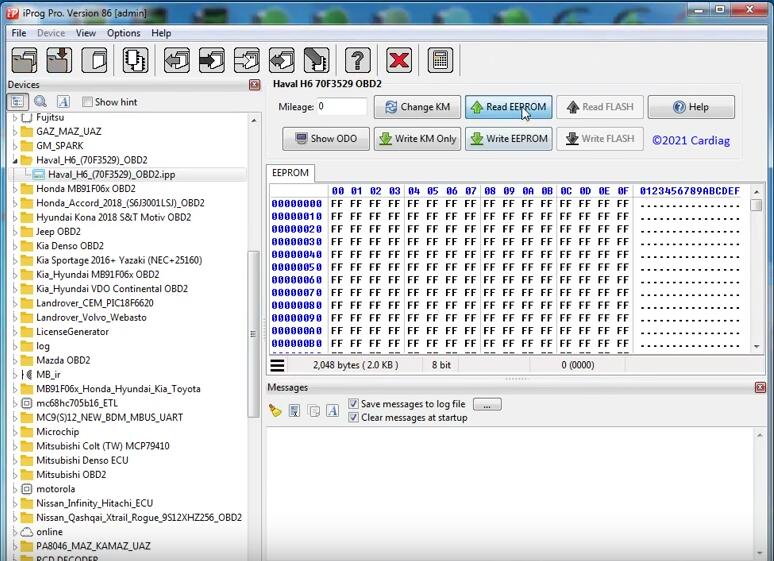Expand Microchip folder

[x=15, y=432]
